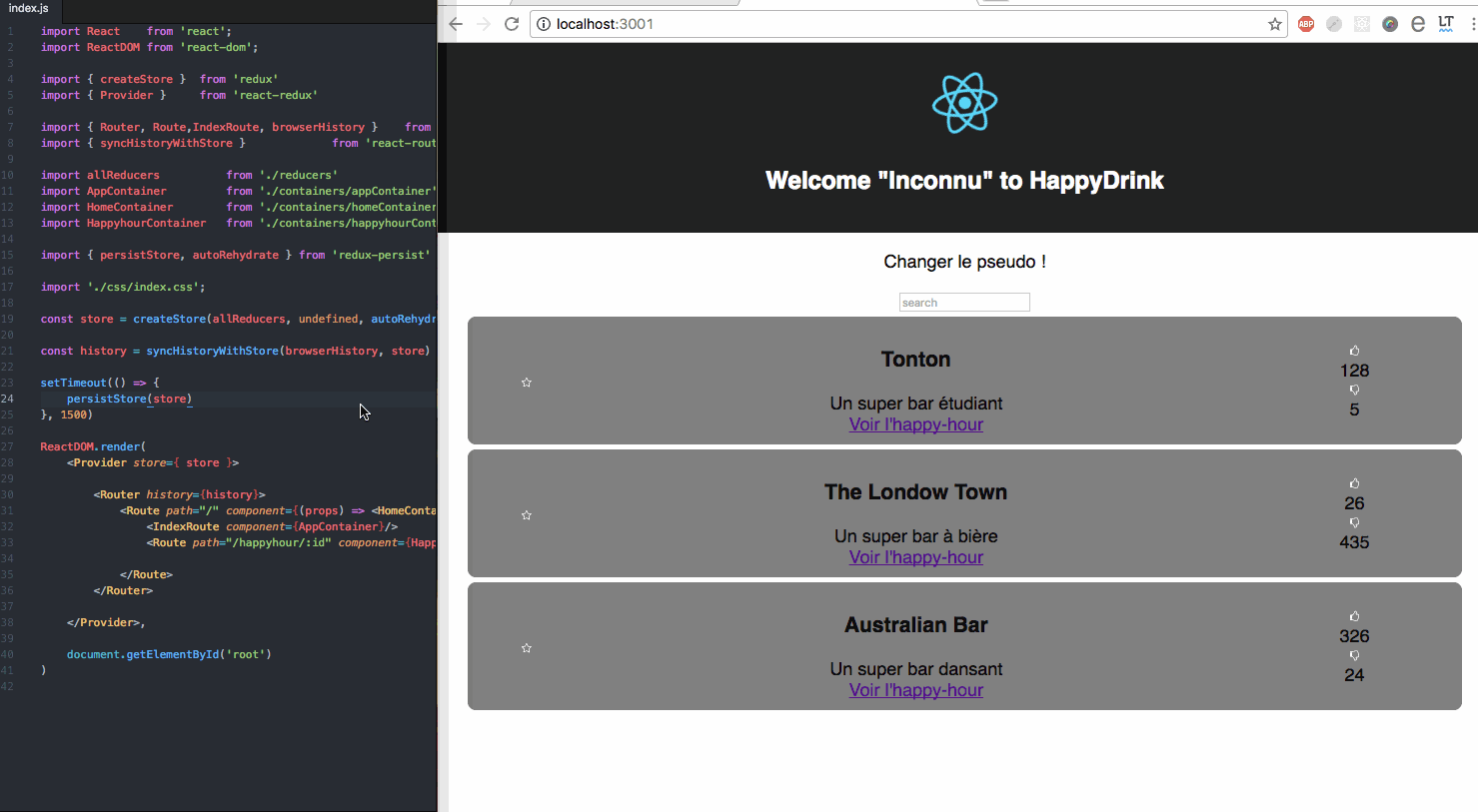Viewport: 1478px width, 812px height.
Task: Focus the search input field
Action: tap(964, 303)
